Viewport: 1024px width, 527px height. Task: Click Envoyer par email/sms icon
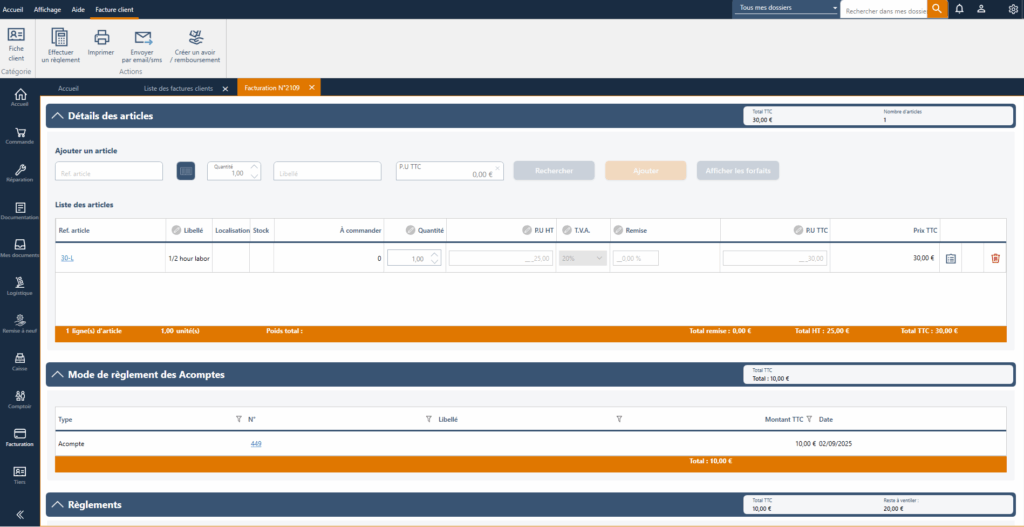point(143,39)
